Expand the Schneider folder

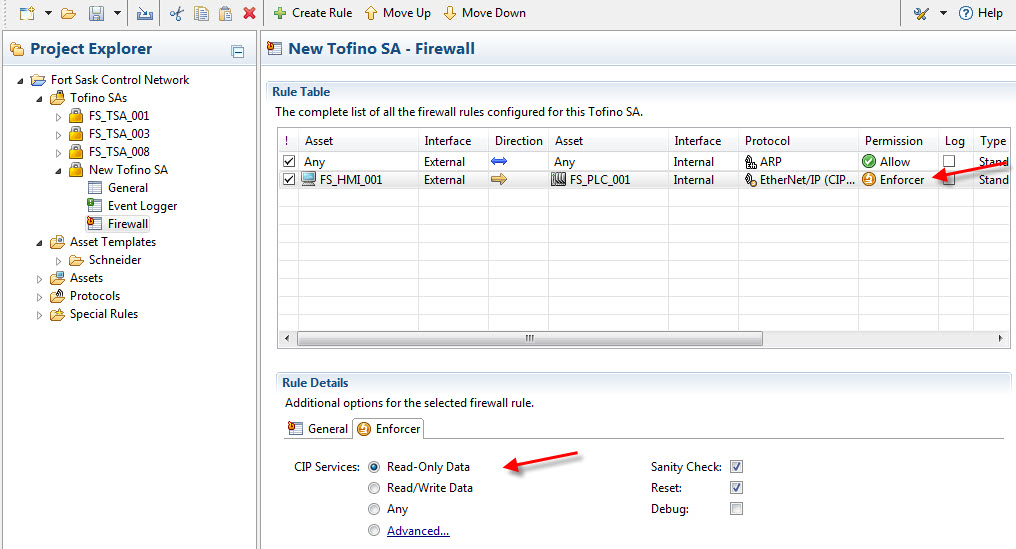coord(58,261)
